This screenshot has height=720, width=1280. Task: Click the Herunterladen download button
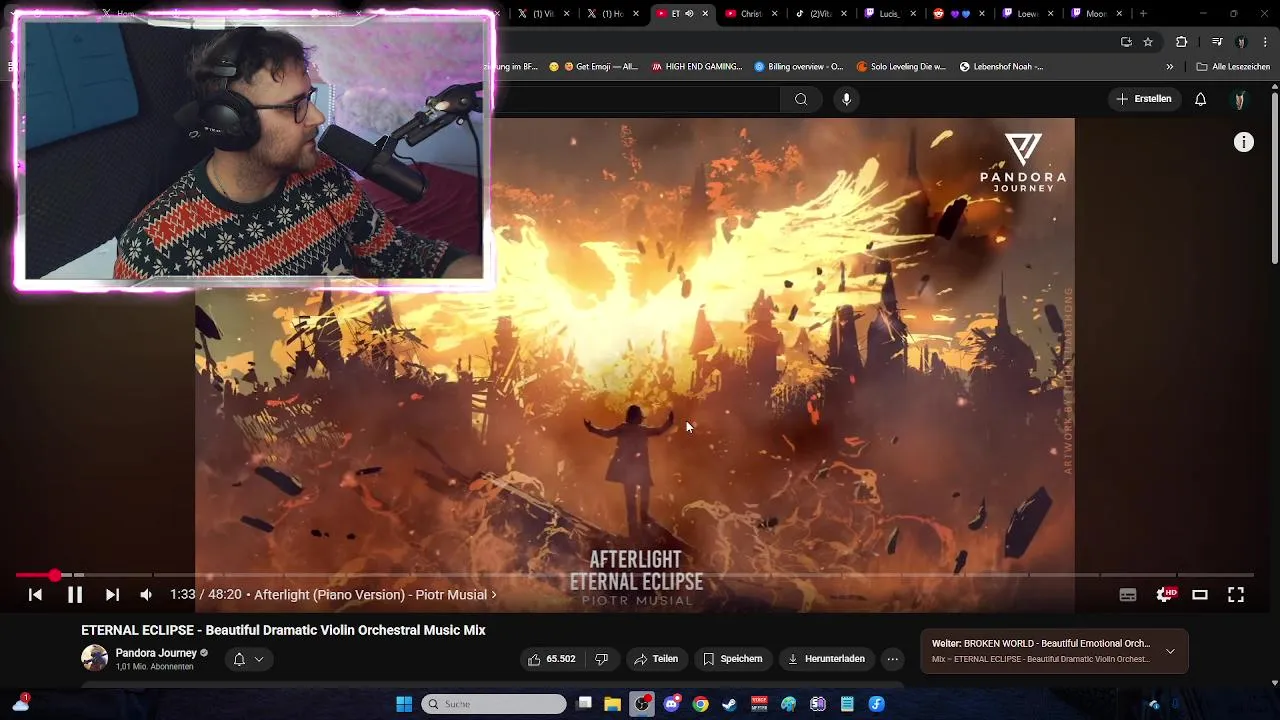point(826,659)
